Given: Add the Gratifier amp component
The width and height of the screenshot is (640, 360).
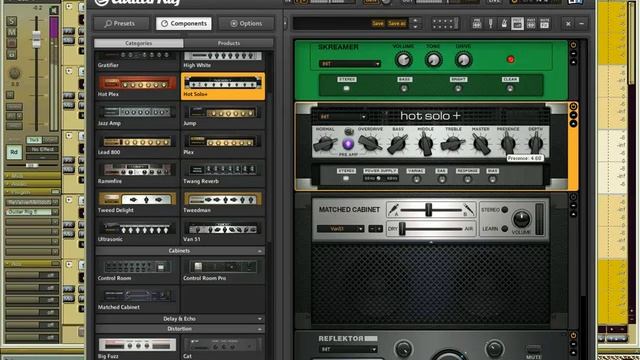Looking at the screenshot, I should point(137,60).
